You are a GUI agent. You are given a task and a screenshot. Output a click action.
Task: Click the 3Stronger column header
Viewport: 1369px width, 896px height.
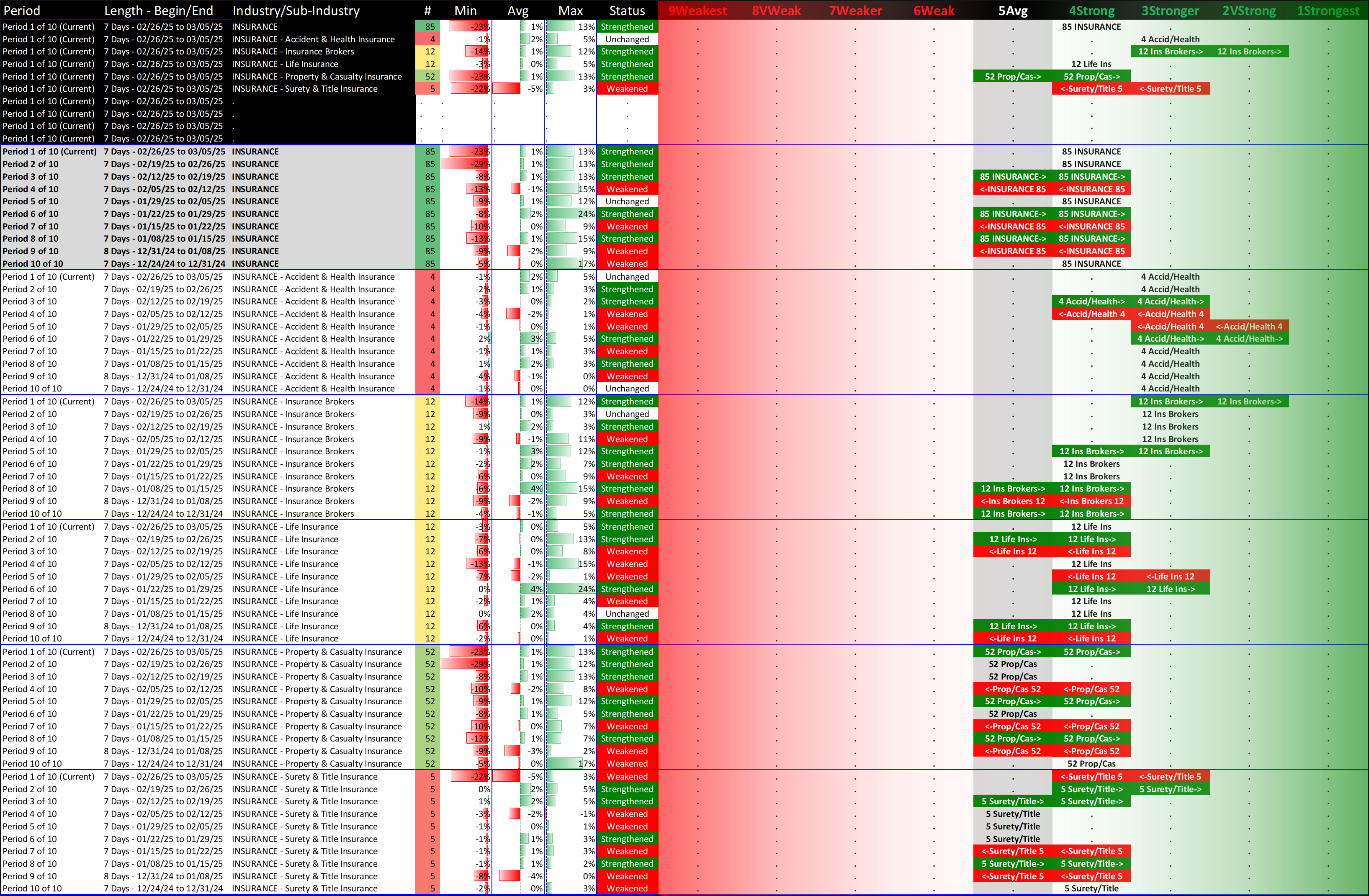1170,10
